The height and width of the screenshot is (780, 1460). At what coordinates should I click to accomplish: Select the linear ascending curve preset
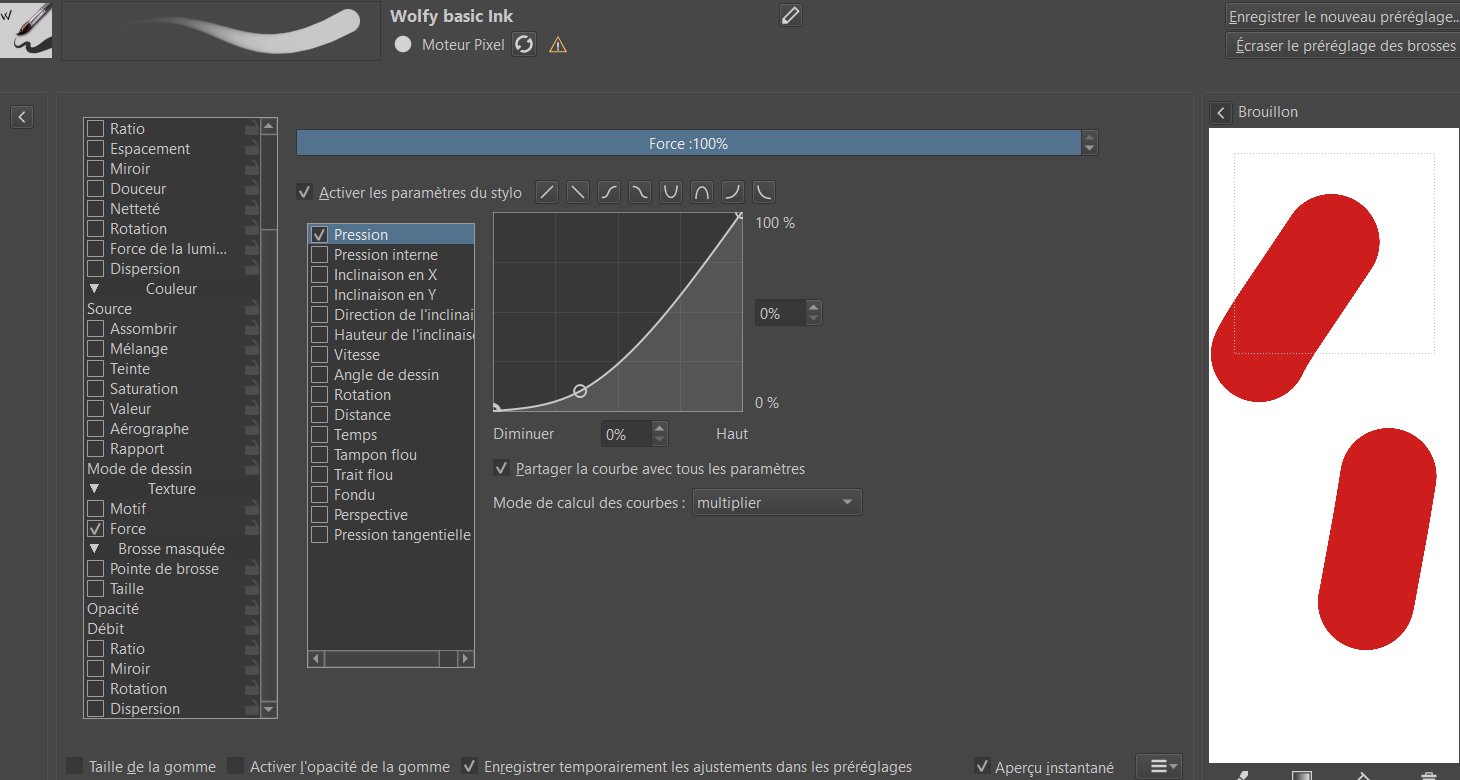tap(547, 191)
